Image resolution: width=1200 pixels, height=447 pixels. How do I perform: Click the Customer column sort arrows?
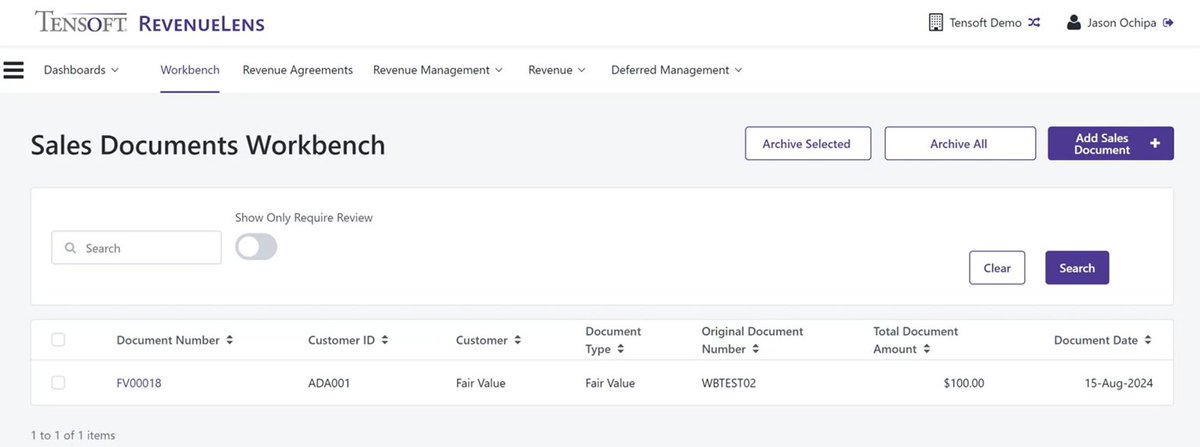coord(517,340)
